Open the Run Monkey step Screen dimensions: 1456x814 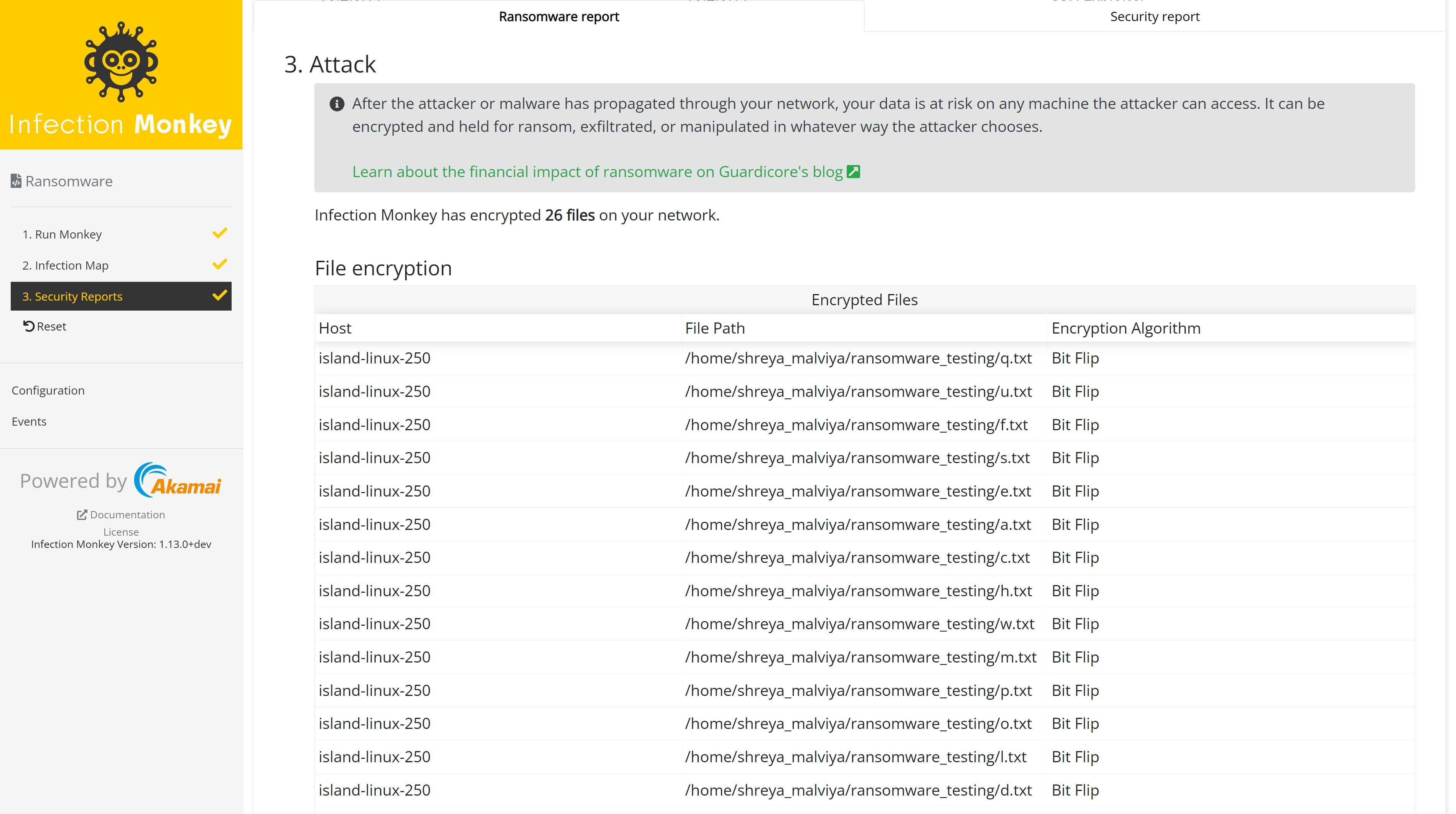tap(62, 234)
